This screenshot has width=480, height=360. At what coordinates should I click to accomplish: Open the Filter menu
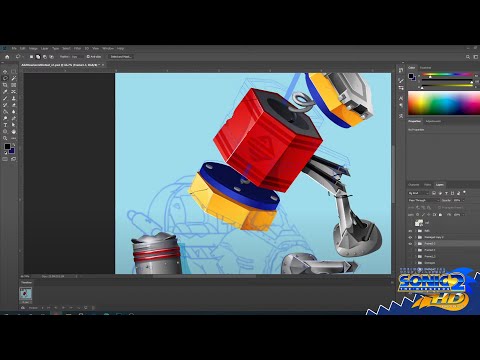click(x=77, y=48)
